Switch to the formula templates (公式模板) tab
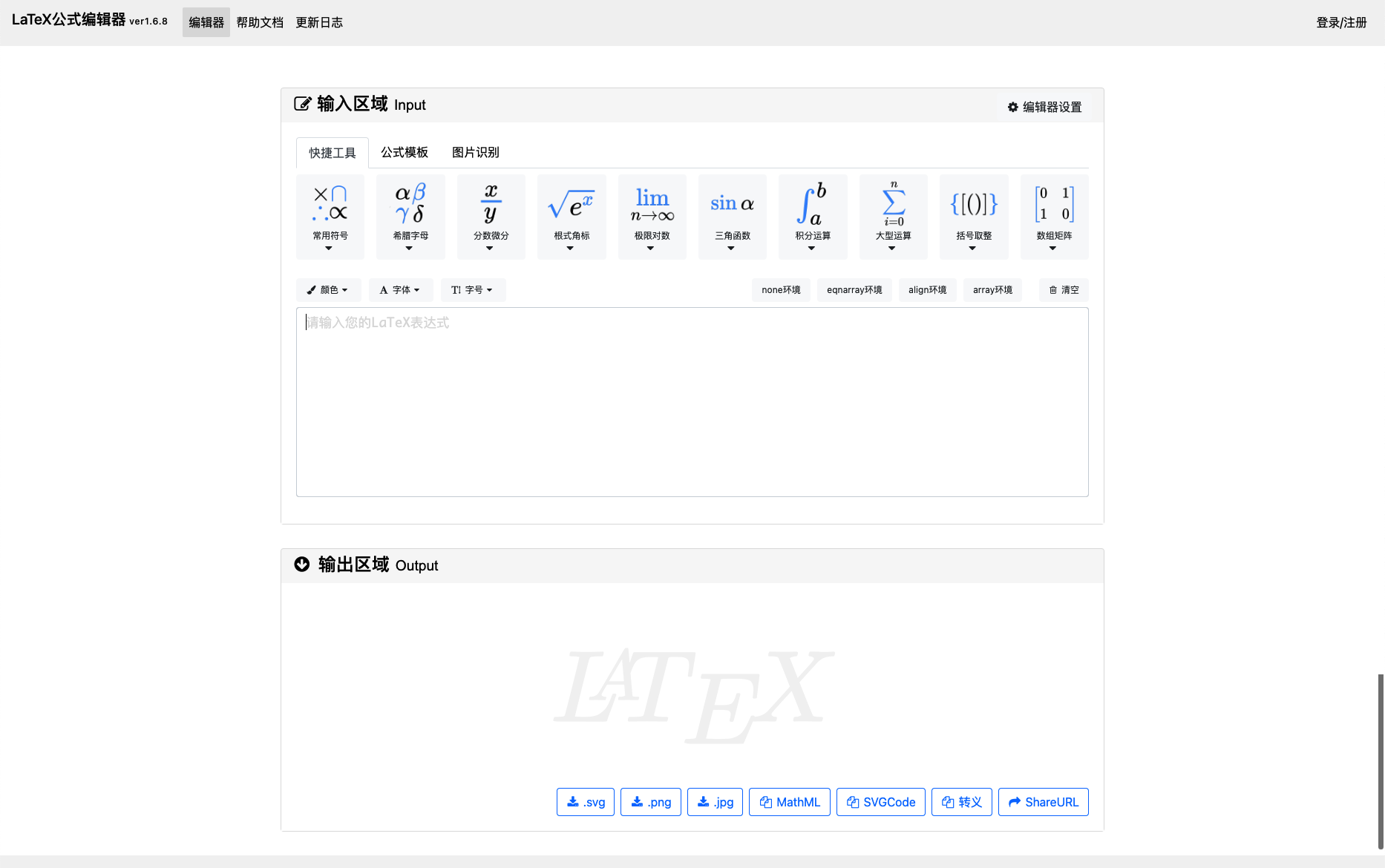The image size is (1385, 868). point(405,153)
